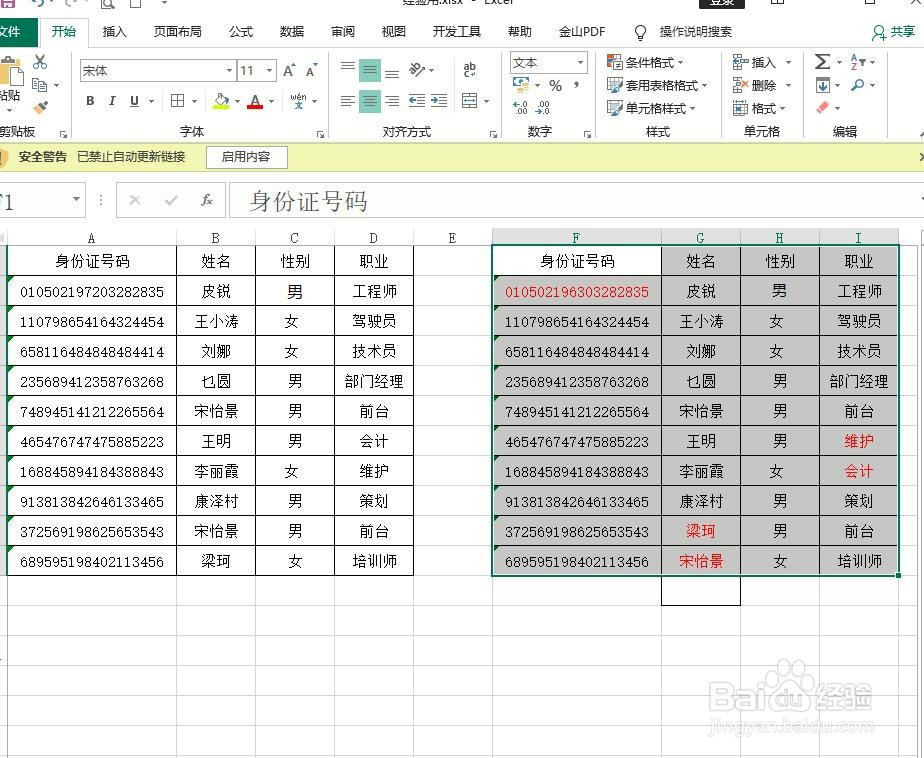Click the 启用内容 button

point(246,157)
